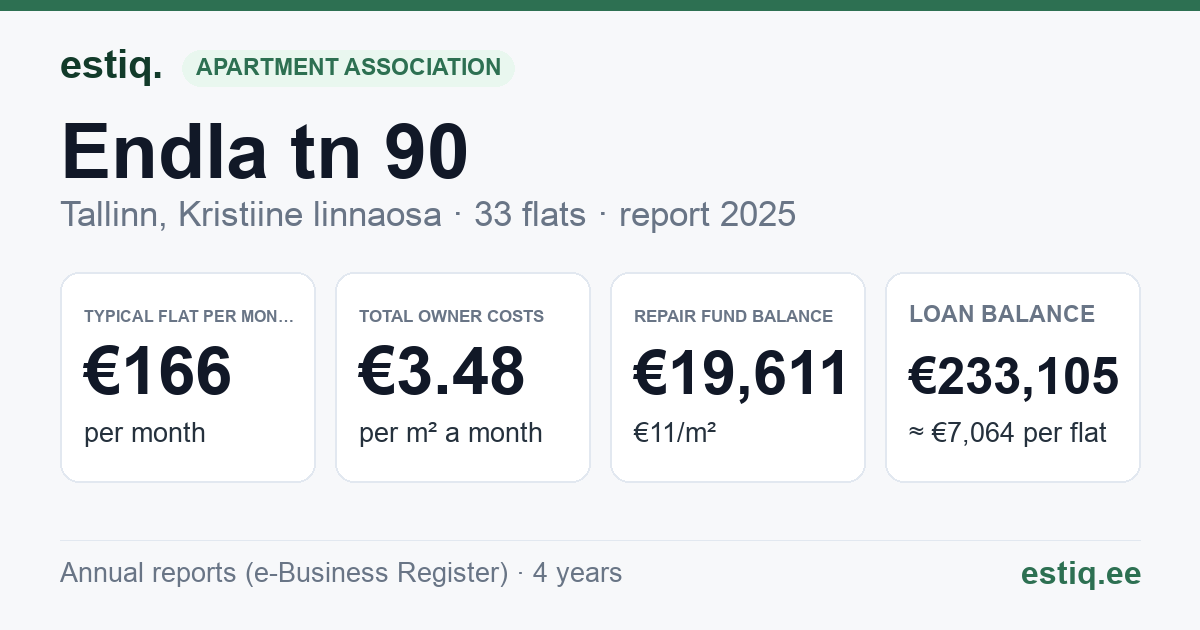The image size is (1200, 630).
Task: Click the 'per m² a month' caption
Action: coord(451,433)
